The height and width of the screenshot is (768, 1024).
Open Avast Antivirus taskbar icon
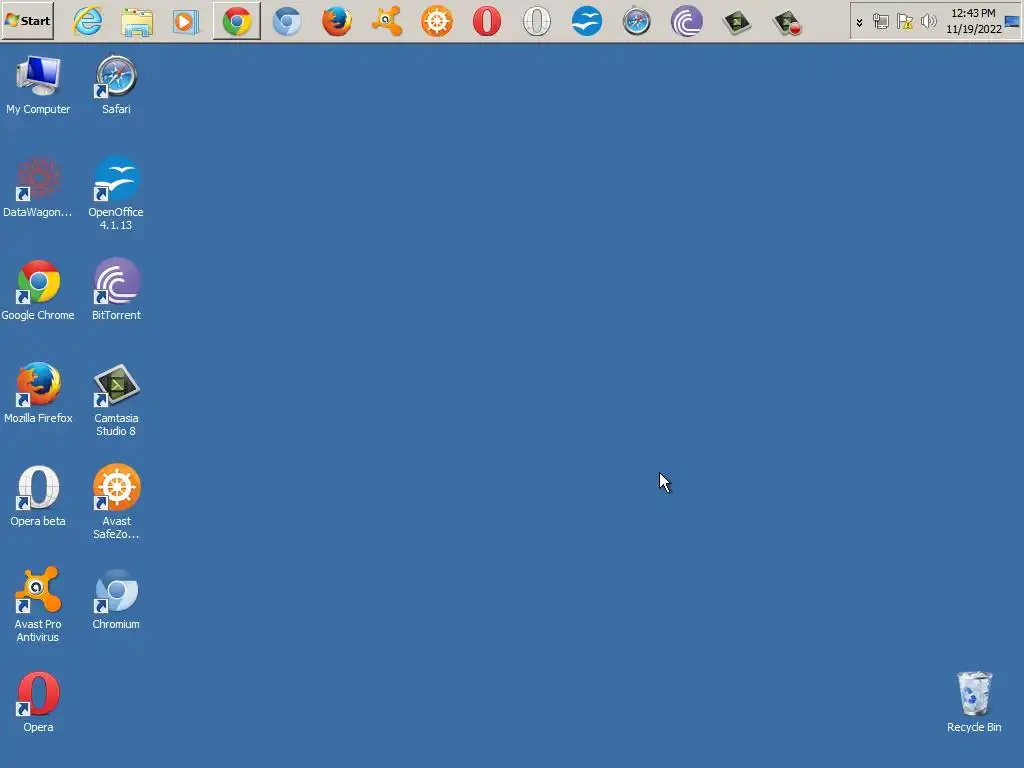click(x=387, y=22)
